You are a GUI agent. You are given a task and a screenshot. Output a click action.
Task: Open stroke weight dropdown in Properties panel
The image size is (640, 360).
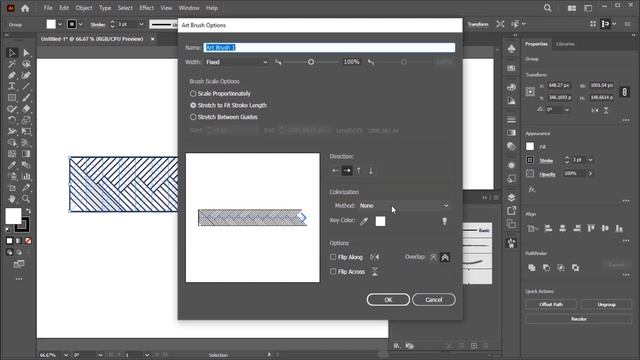pyautogui.click(x=590, y=160)
